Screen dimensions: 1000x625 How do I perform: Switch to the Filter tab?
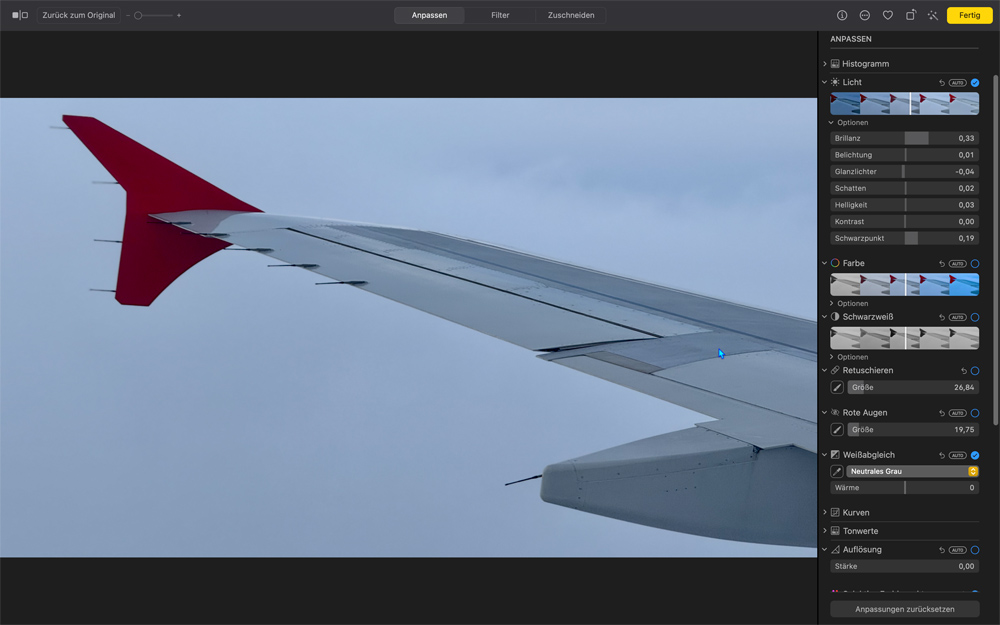pyautogui.click(x=500, y=15)
